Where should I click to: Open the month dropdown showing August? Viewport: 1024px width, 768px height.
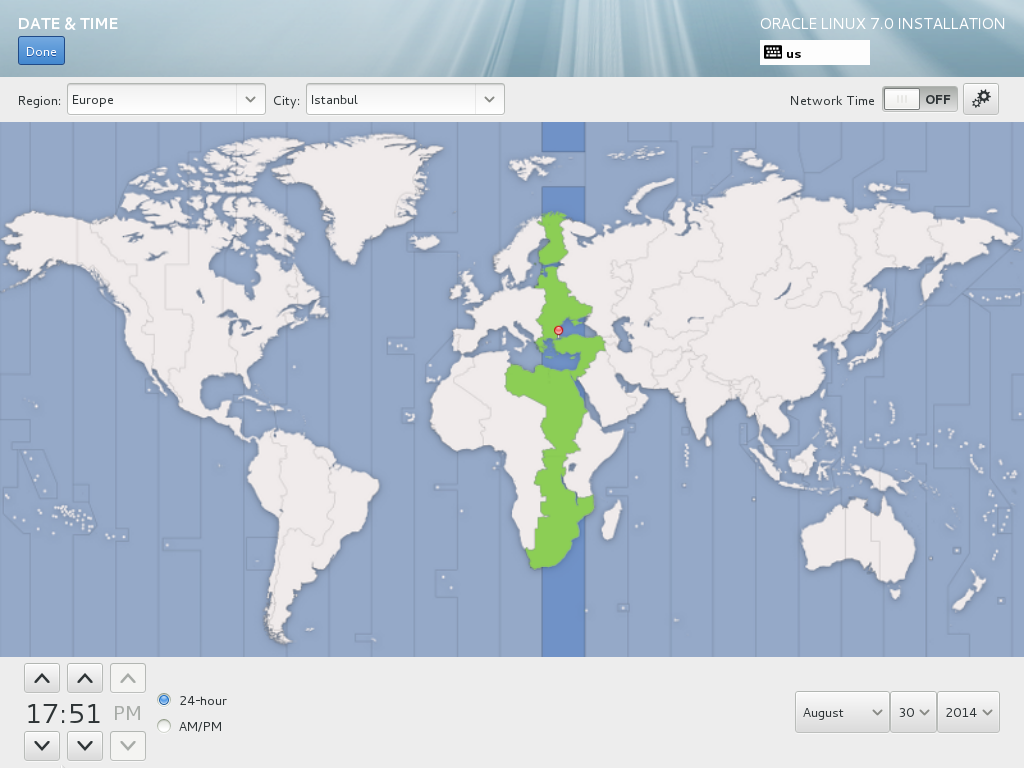click(x=843, y=712)
